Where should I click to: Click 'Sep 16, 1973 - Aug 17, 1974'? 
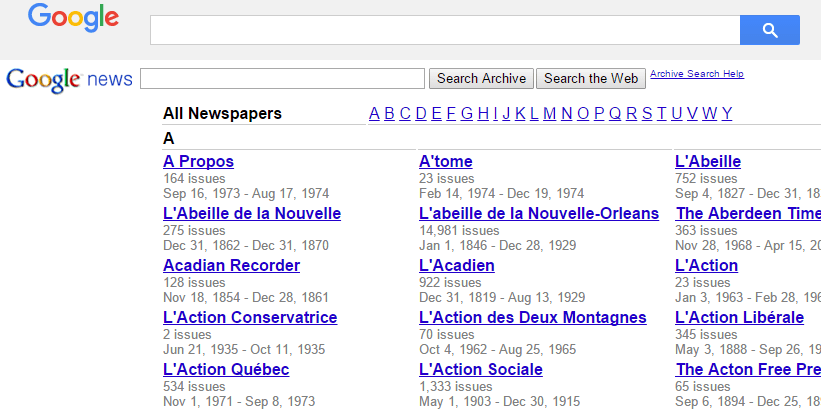click(x=246, y=194)
